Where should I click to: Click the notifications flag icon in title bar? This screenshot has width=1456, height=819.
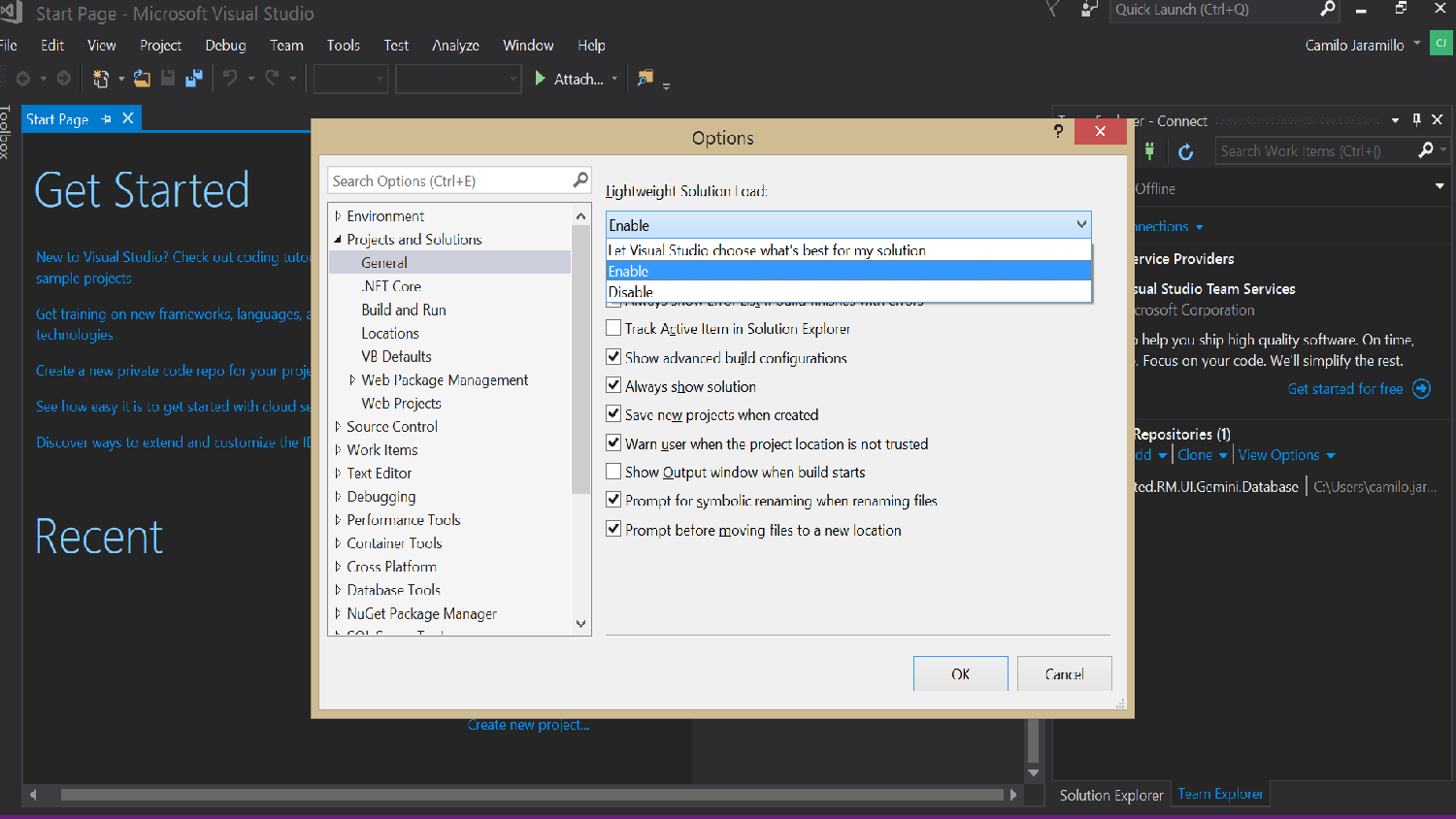[1052, 10]
